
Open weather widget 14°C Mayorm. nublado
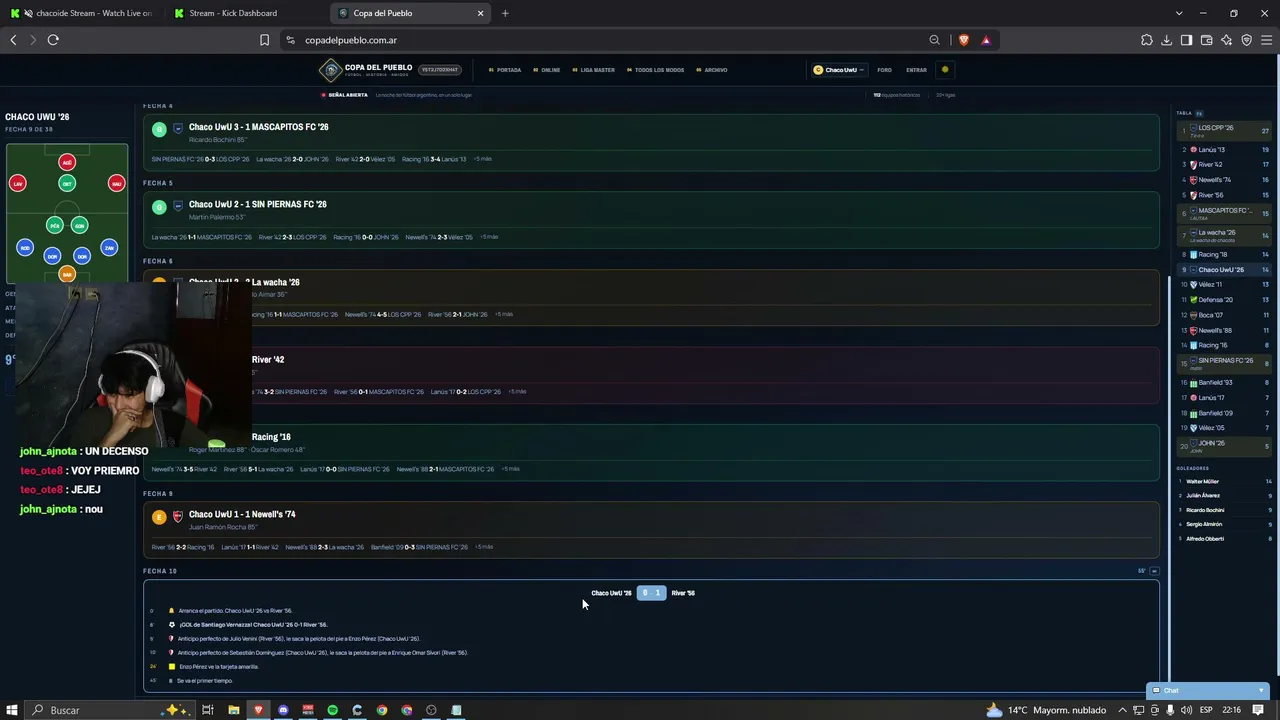pos(1046,710)
